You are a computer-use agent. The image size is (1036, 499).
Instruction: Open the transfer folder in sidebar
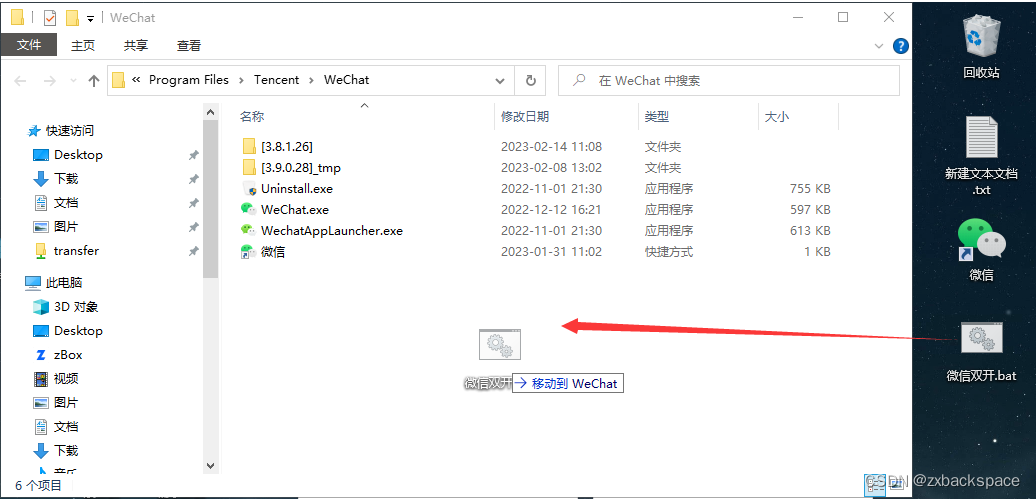tap(67, 250)
